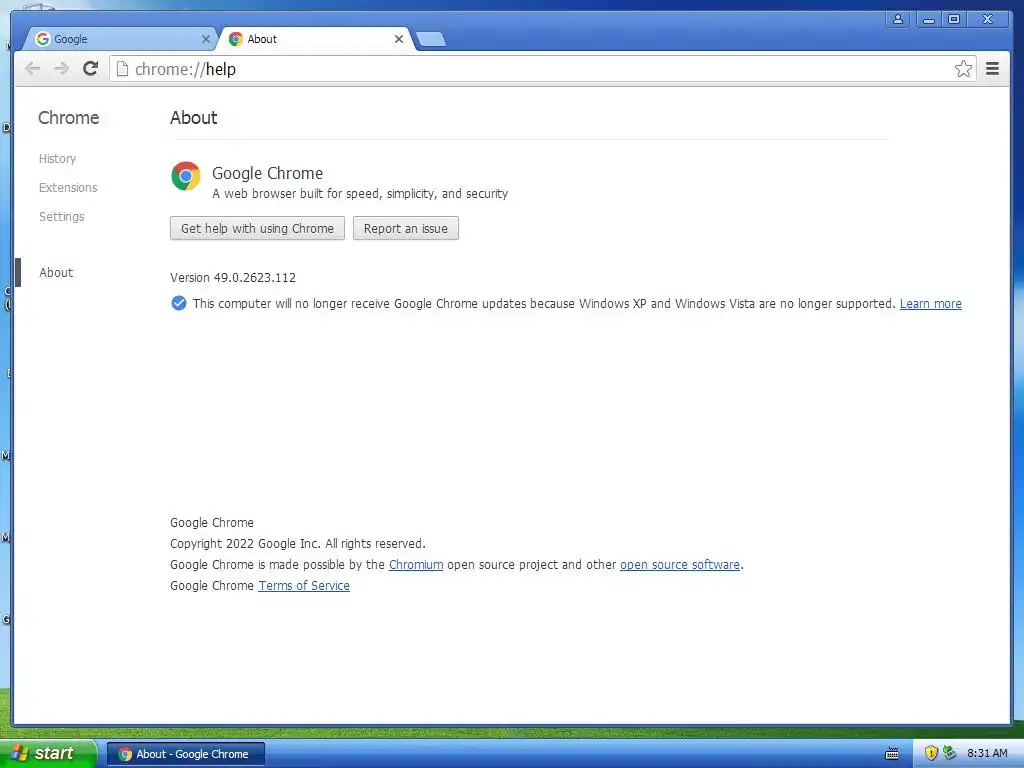
Task: Bookmark this page with the star icon
Action: tap(963, 69)
